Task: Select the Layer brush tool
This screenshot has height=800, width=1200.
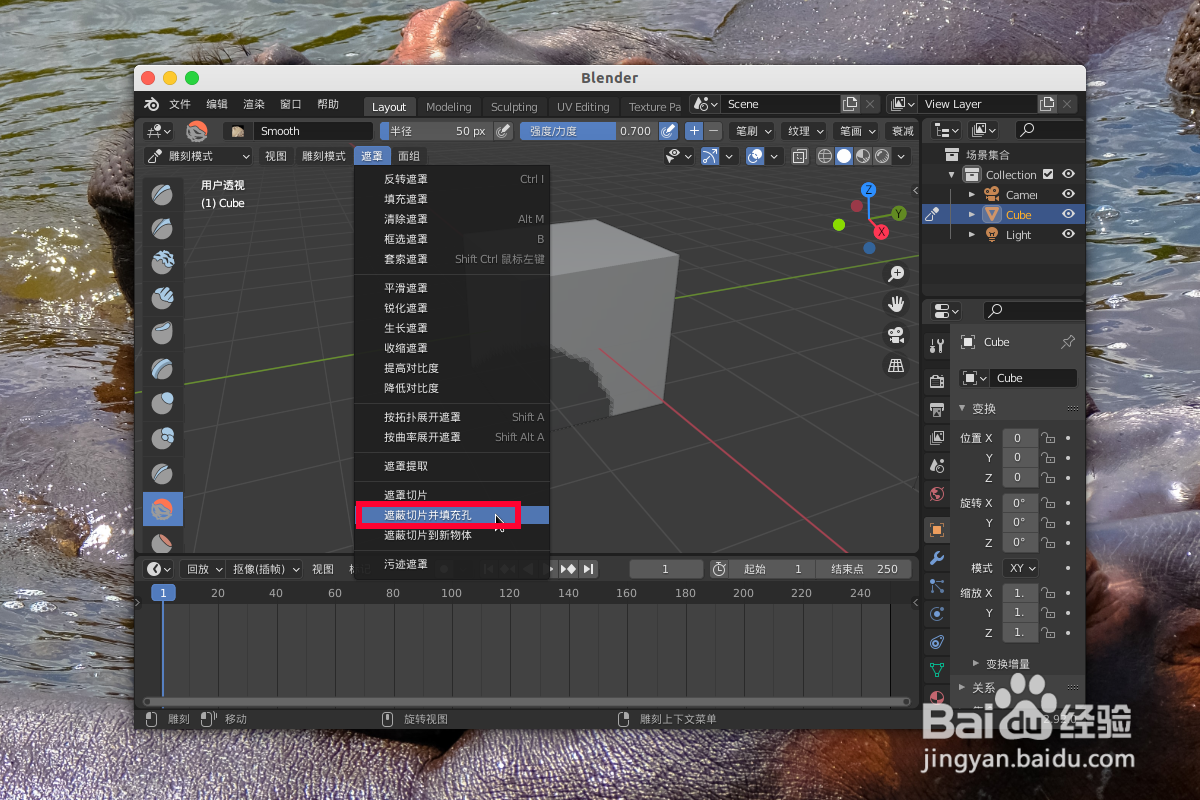Action: (x=163, y=369)
